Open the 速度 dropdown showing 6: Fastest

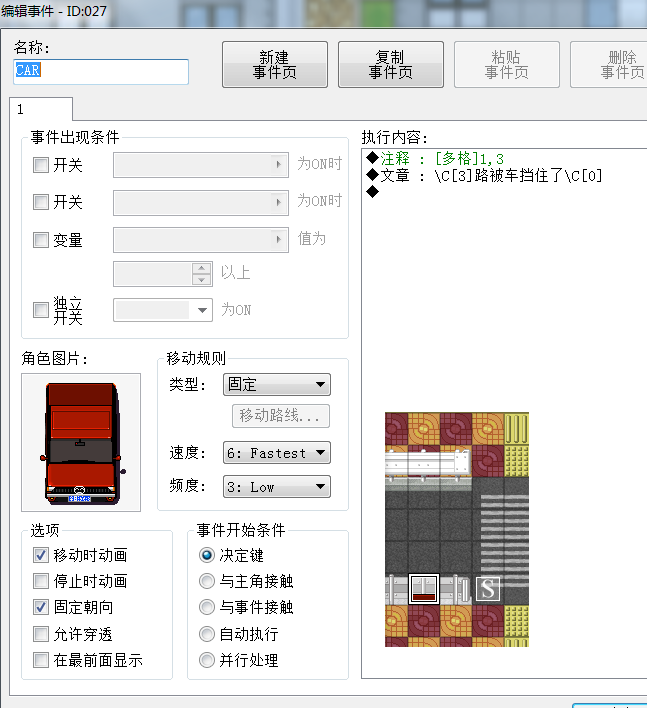(x=277, y=453)
